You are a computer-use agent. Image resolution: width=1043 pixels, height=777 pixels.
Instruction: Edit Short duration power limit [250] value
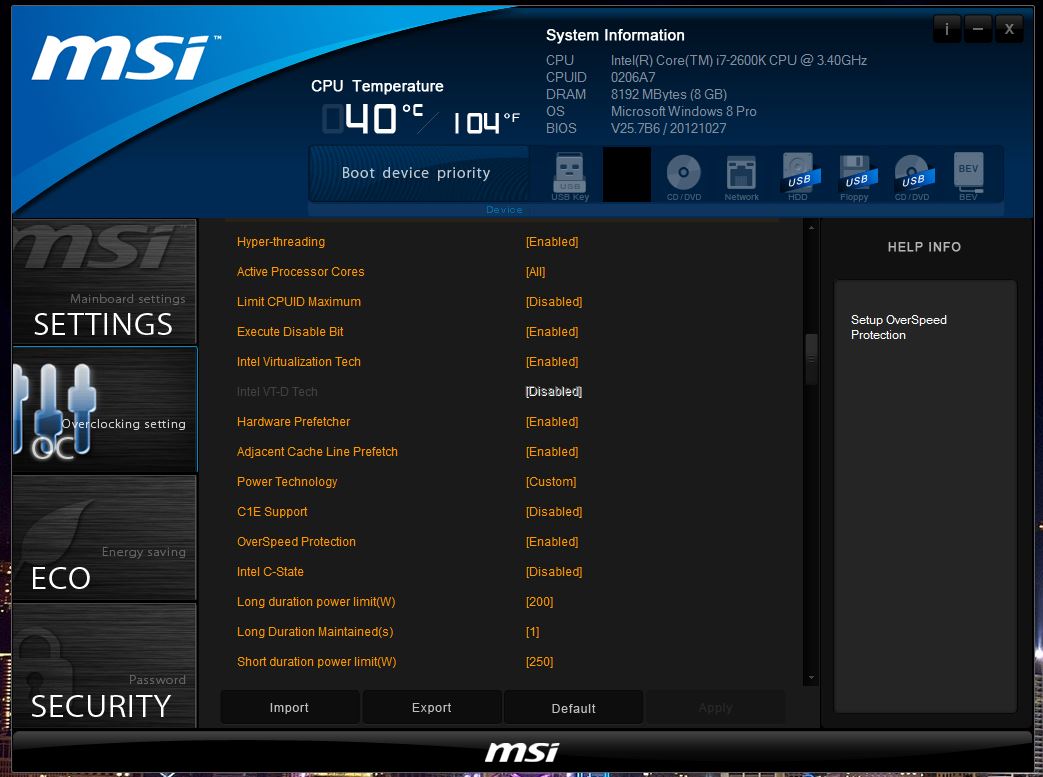(x=539, y=661)
